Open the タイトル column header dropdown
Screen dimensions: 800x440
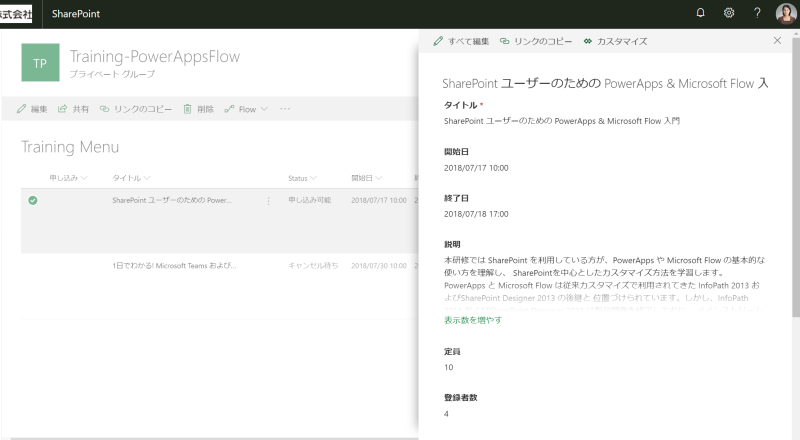[131, 178]
